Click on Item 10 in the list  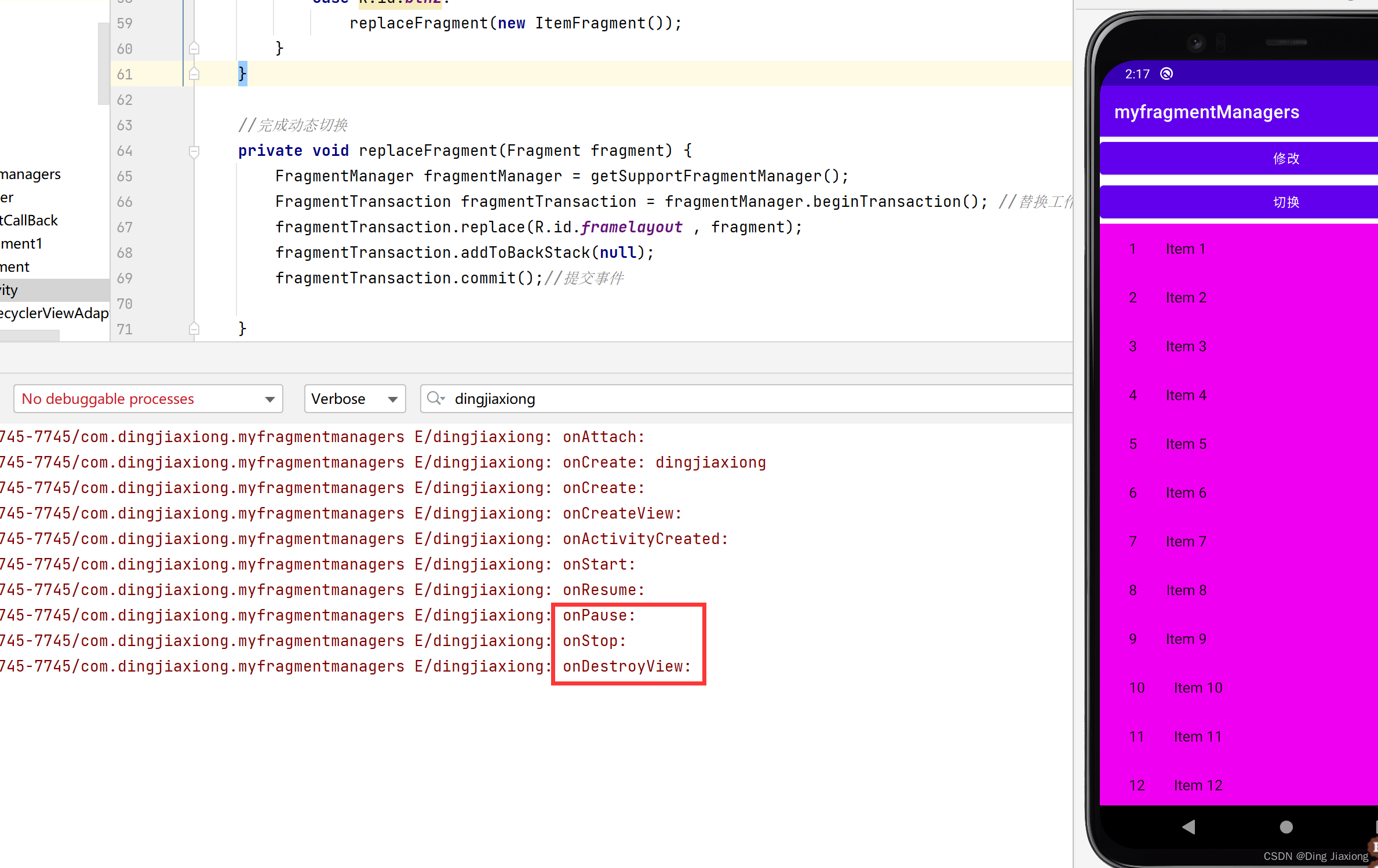(x=1198, y=688)
